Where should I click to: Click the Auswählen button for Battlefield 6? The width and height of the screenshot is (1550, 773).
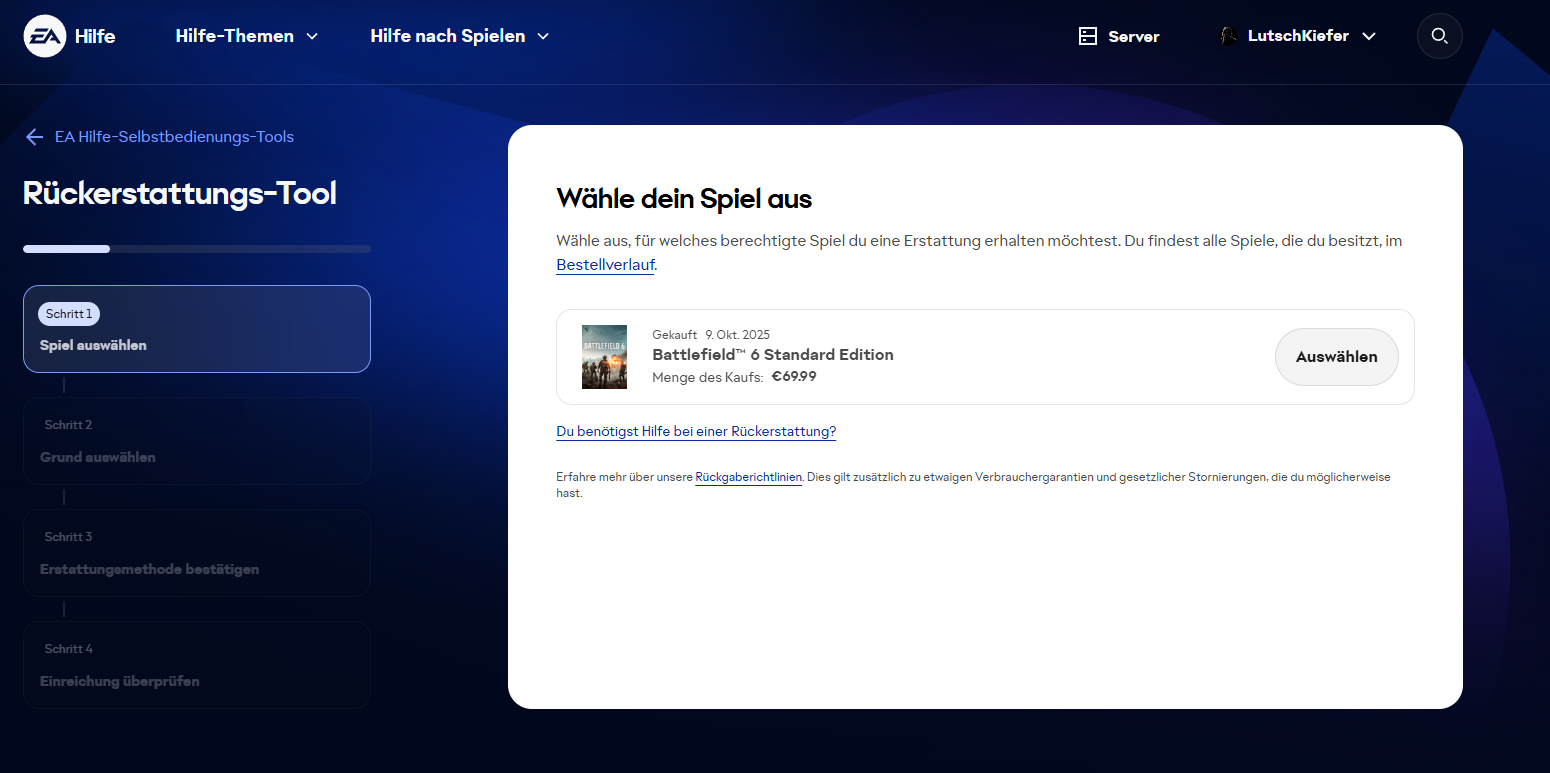(x=1336, y=357)
